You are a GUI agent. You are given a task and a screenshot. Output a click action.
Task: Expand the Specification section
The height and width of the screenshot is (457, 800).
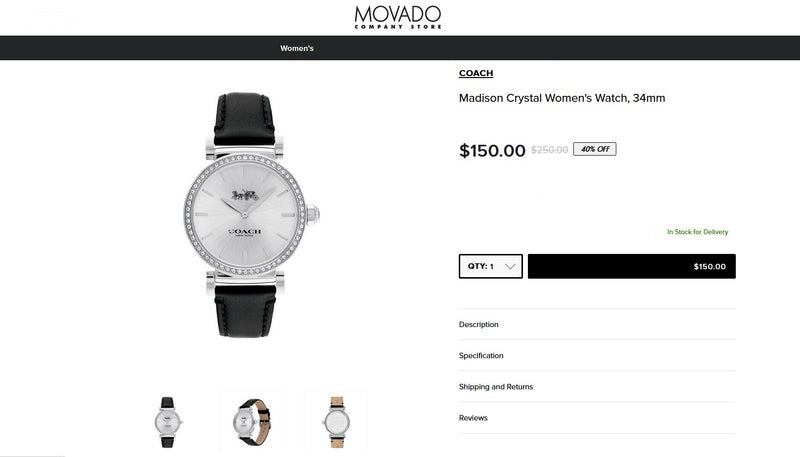coord(597,356)
